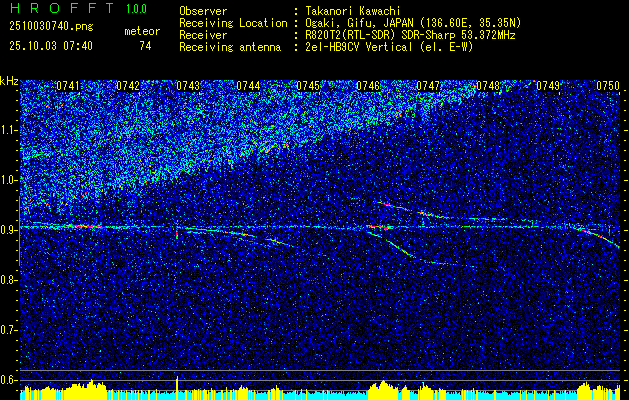The width and height of the screenshot is (629, 400).
Task: Click time marker 0745
Action: point(308,86)
